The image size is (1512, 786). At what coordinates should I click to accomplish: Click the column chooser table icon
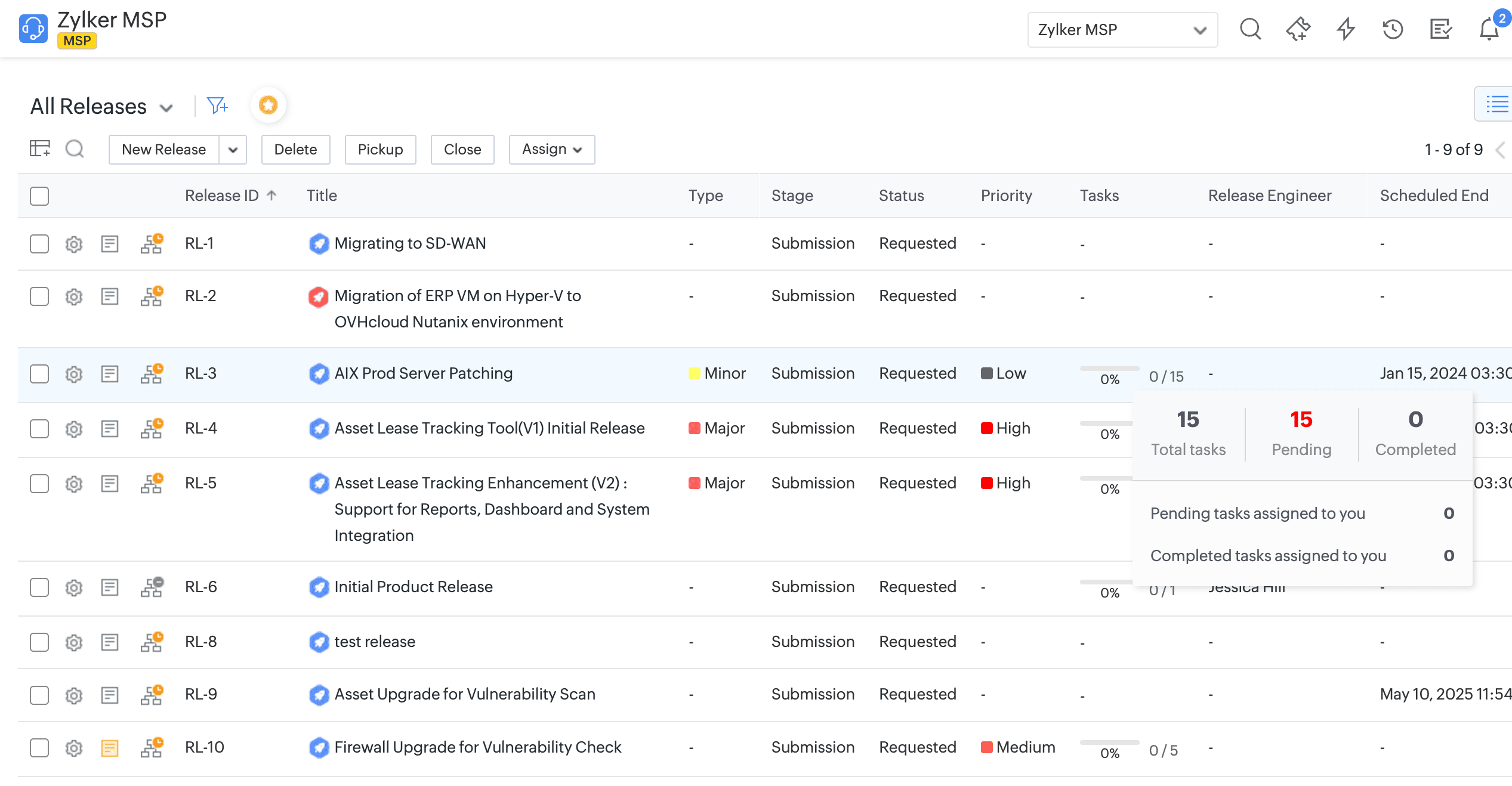click(40, 148)
